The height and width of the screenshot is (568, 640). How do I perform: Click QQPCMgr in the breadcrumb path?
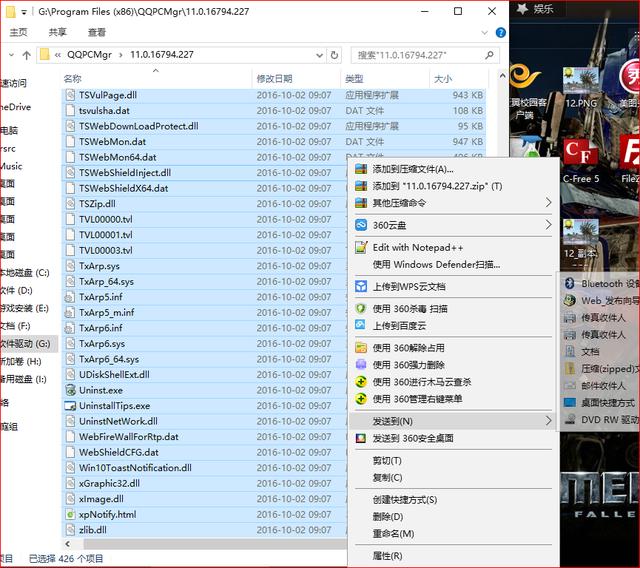[x=89, y=55]
